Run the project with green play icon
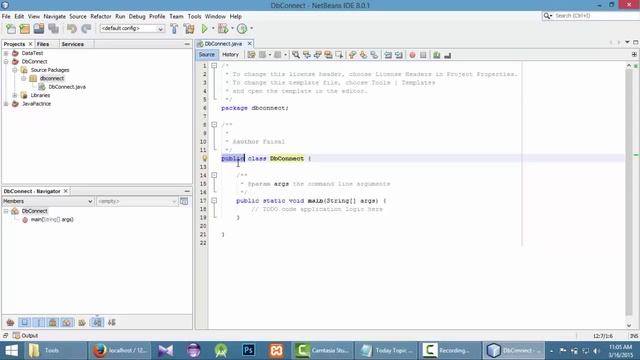Viewport: 640px width, 360px height. [x=204, y=29]
